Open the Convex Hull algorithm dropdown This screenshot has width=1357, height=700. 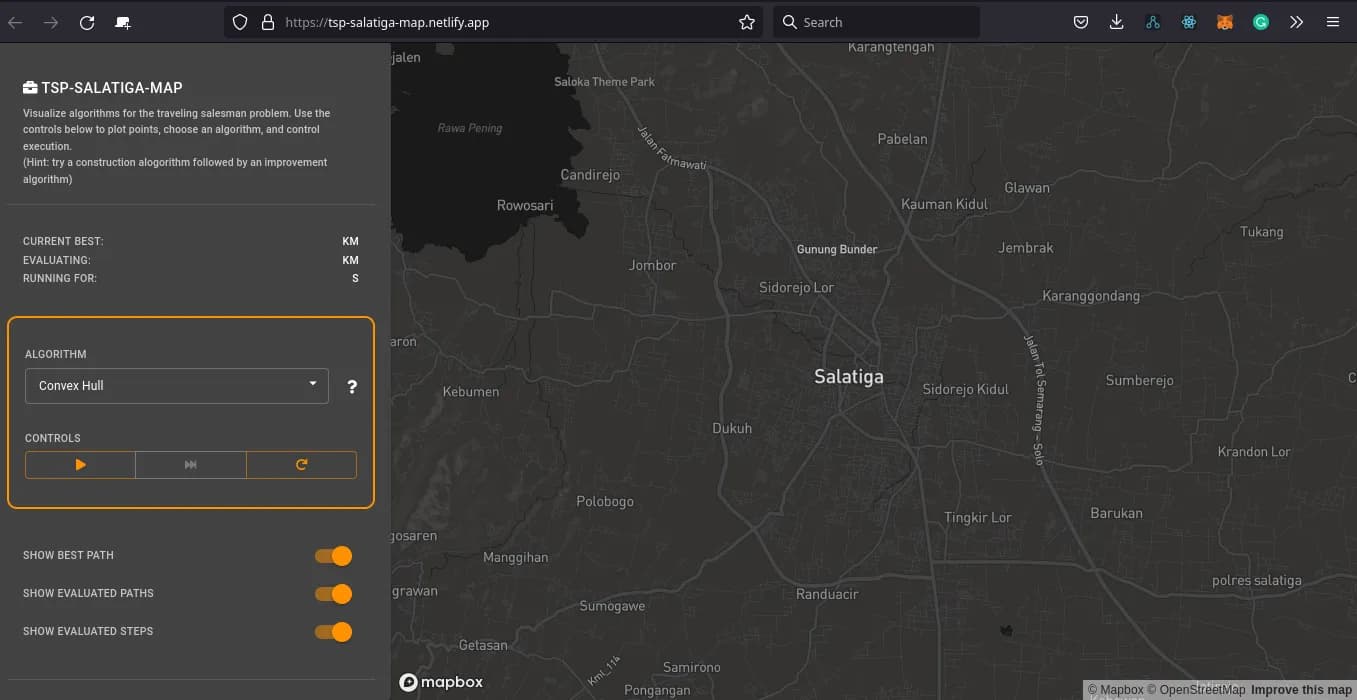click(x=177, y=386)
